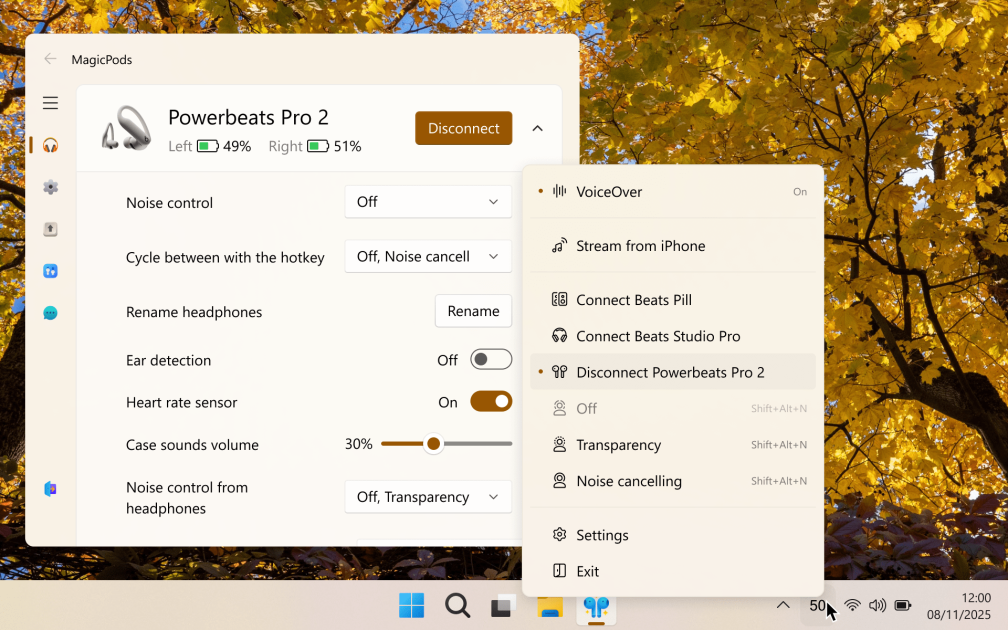Adjust the Case sounds volume slider
The width and height of the screenshot is (1008, 630).
pyautogui.click(x=446, y=444)
